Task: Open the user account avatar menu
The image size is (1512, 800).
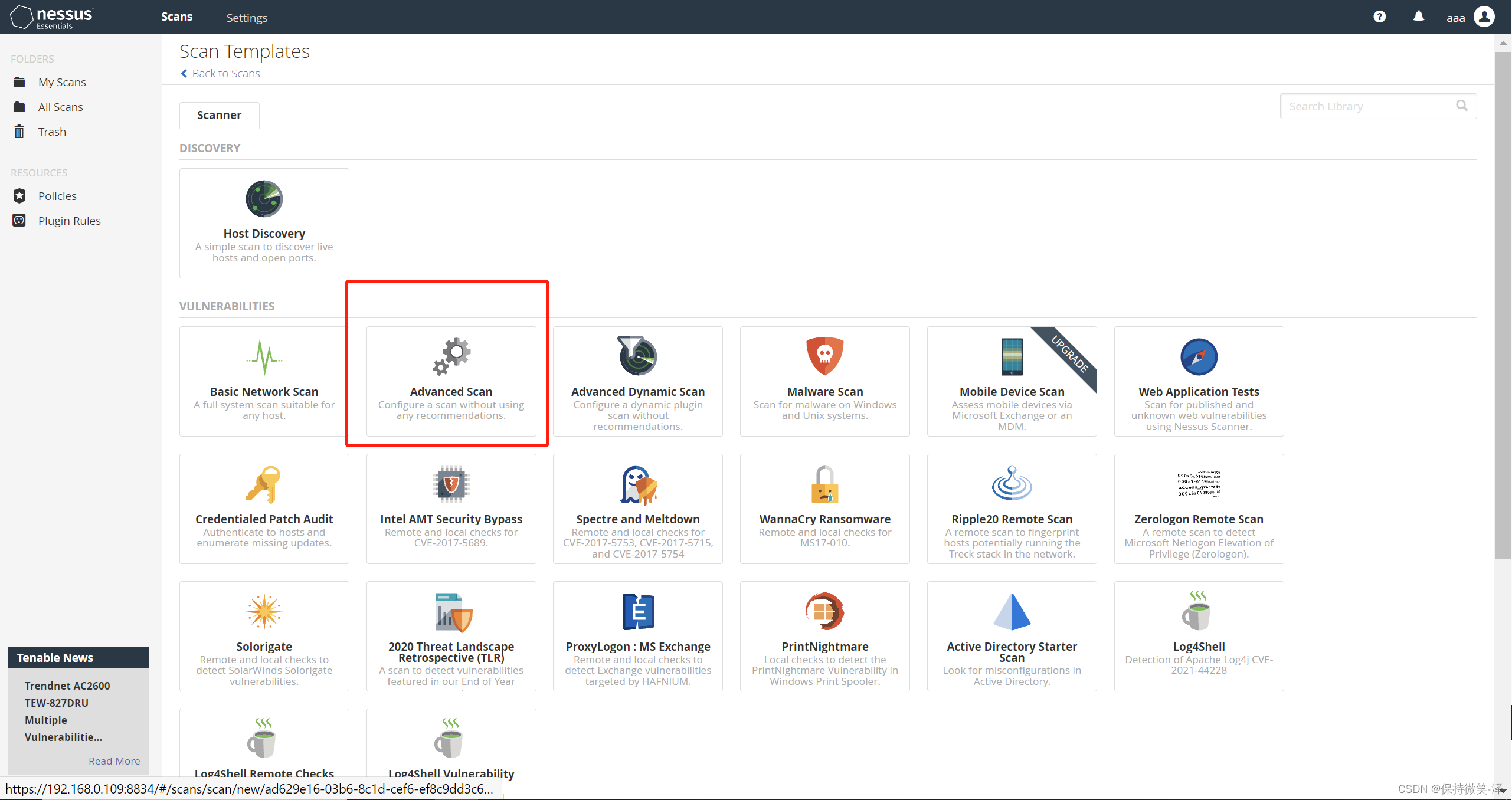Action: click(x=1484, y=17)
